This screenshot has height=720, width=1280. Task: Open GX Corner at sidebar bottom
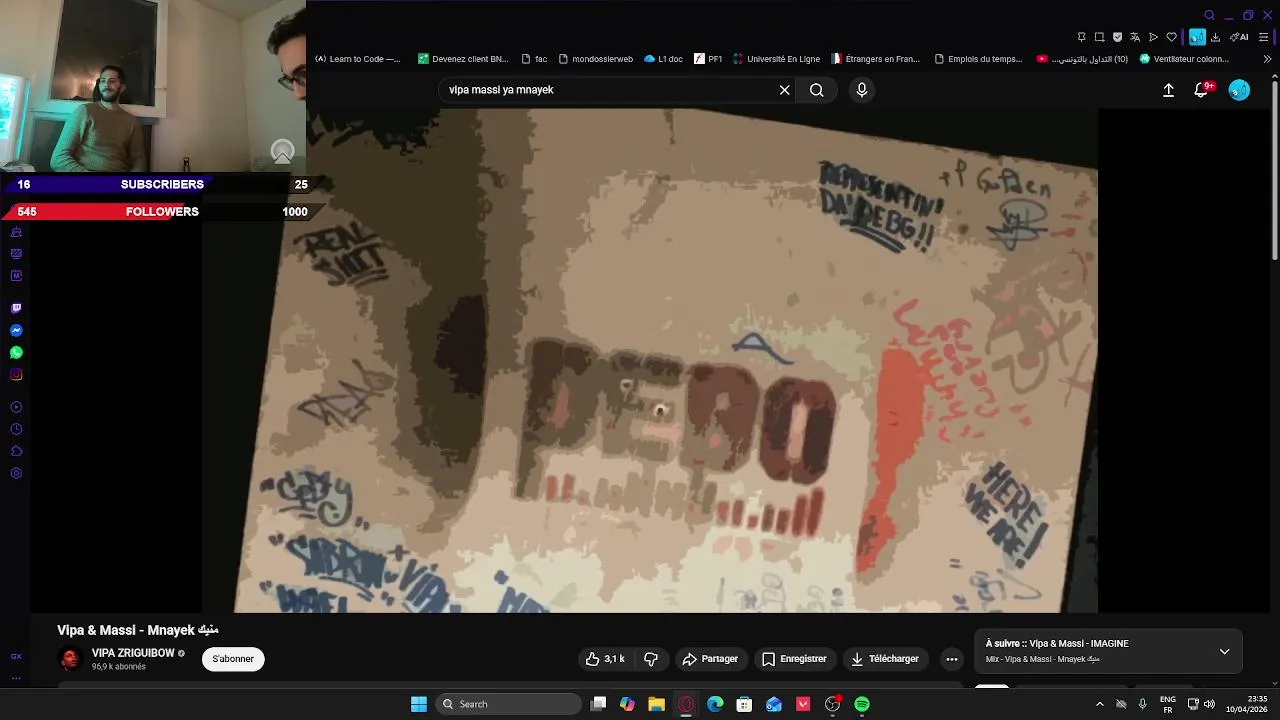[x=16, y=657]
